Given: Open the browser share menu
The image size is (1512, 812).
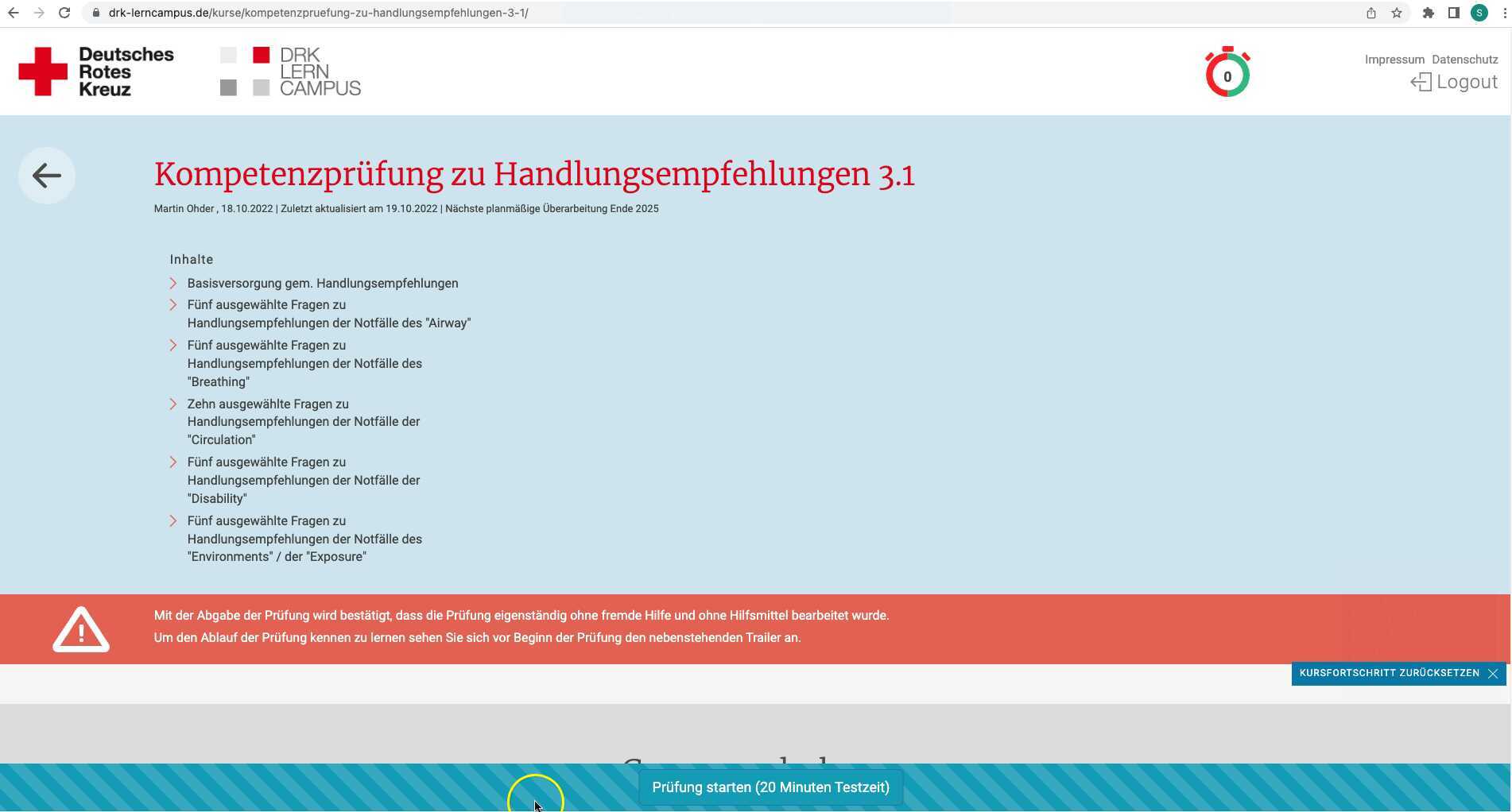Looking at the screenshot, I should (1369, 13).
